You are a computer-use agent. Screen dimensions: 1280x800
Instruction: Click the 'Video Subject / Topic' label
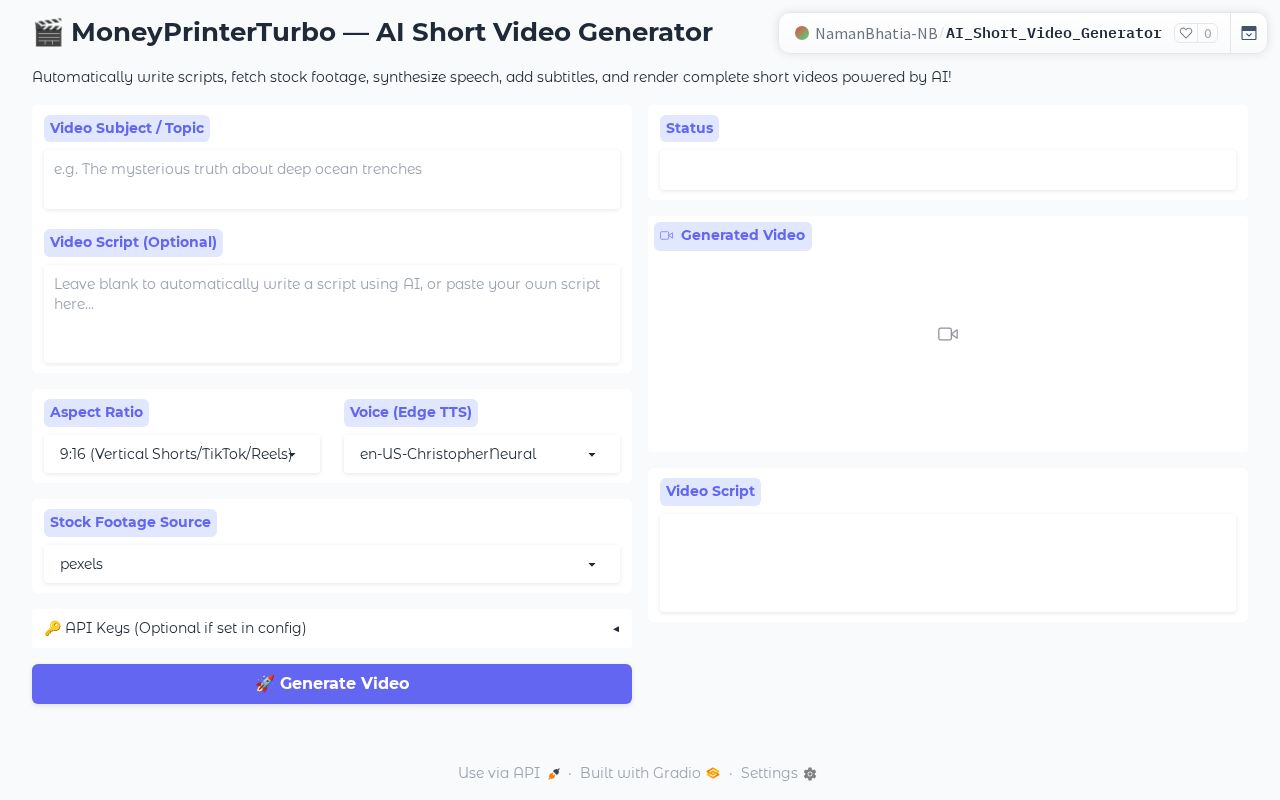click(x=127, y=128)
